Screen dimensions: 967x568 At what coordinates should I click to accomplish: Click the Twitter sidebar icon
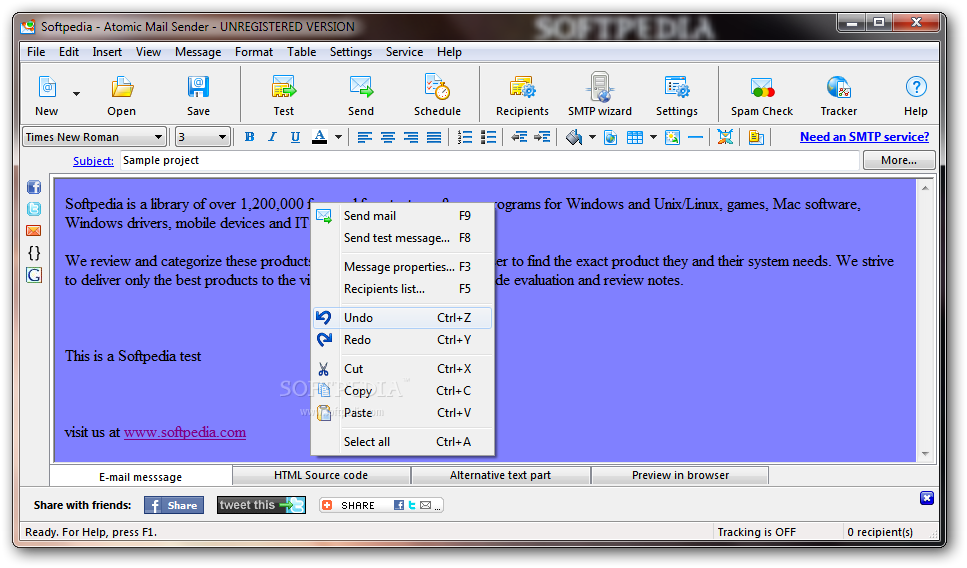click(x=34, y=209)
